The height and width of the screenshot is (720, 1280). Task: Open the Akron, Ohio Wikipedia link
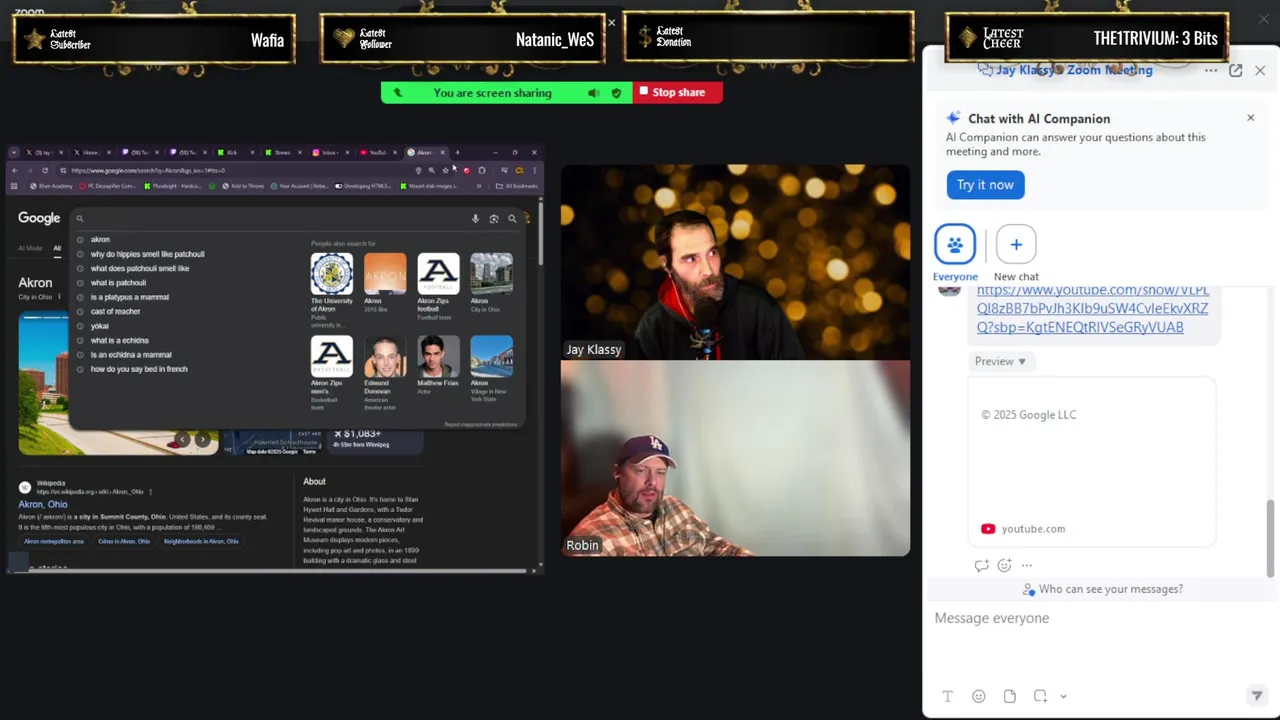pyautogui.click(x=43, y=504)
